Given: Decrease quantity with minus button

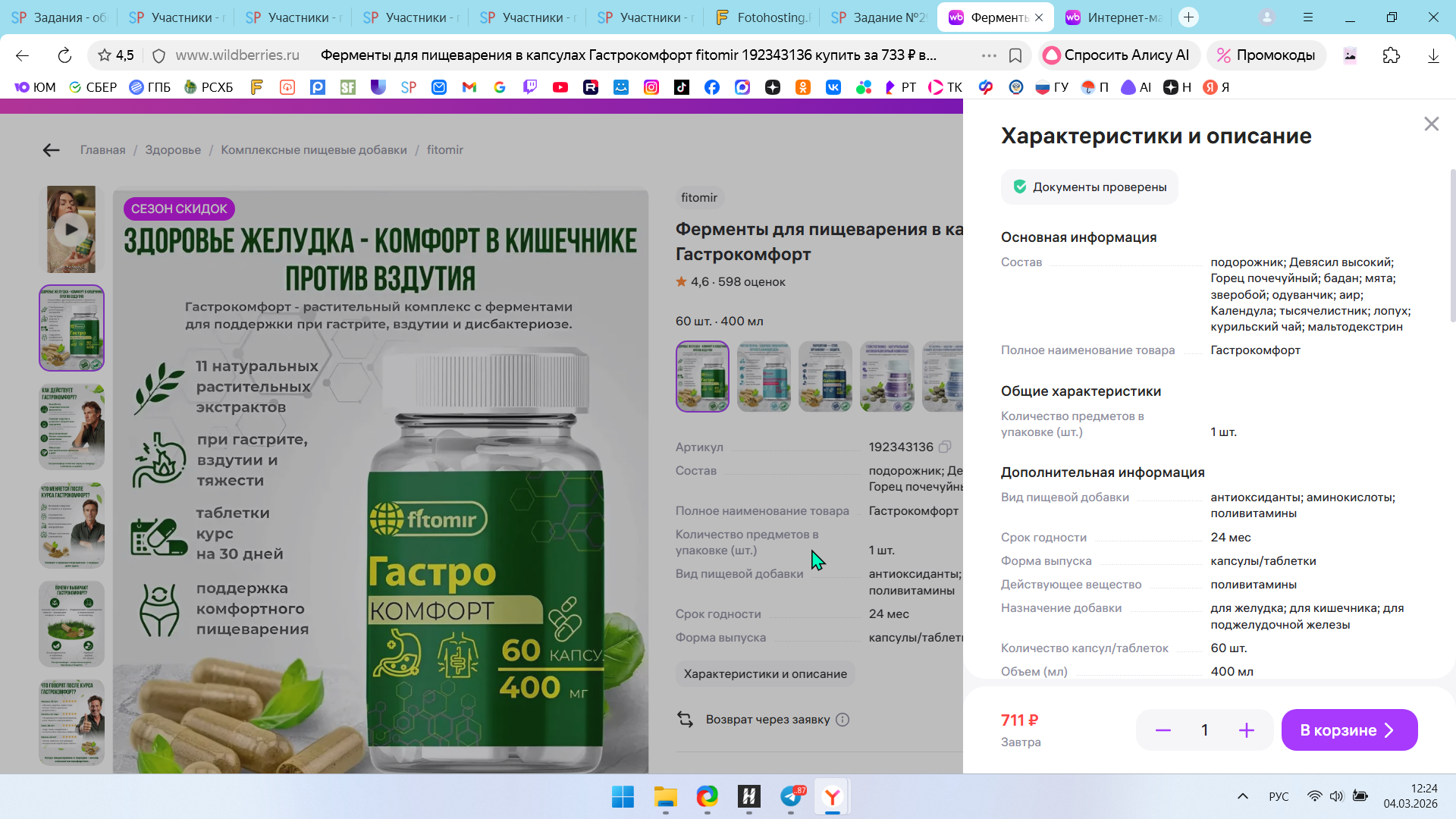Looking at the screenshot, I should pyautogui.click(x=1163, y=730).
